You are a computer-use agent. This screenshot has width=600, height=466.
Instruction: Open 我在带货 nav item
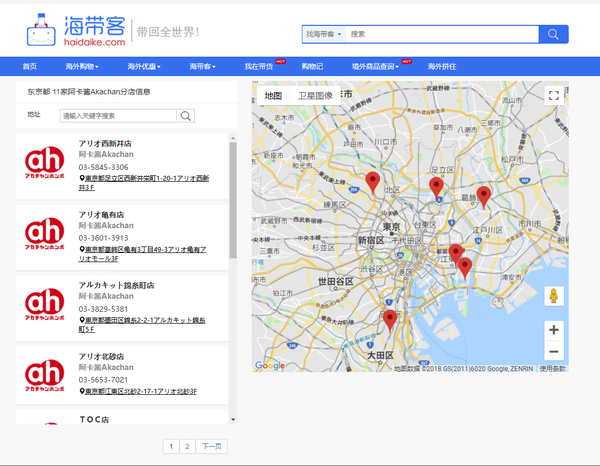259,67
